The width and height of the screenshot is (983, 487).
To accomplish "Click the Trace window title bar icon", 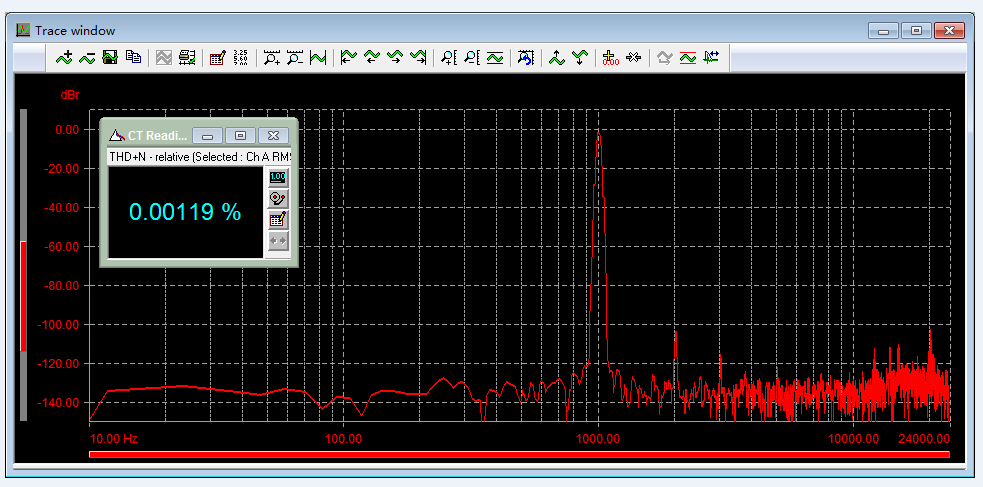I will pos(23,30).
